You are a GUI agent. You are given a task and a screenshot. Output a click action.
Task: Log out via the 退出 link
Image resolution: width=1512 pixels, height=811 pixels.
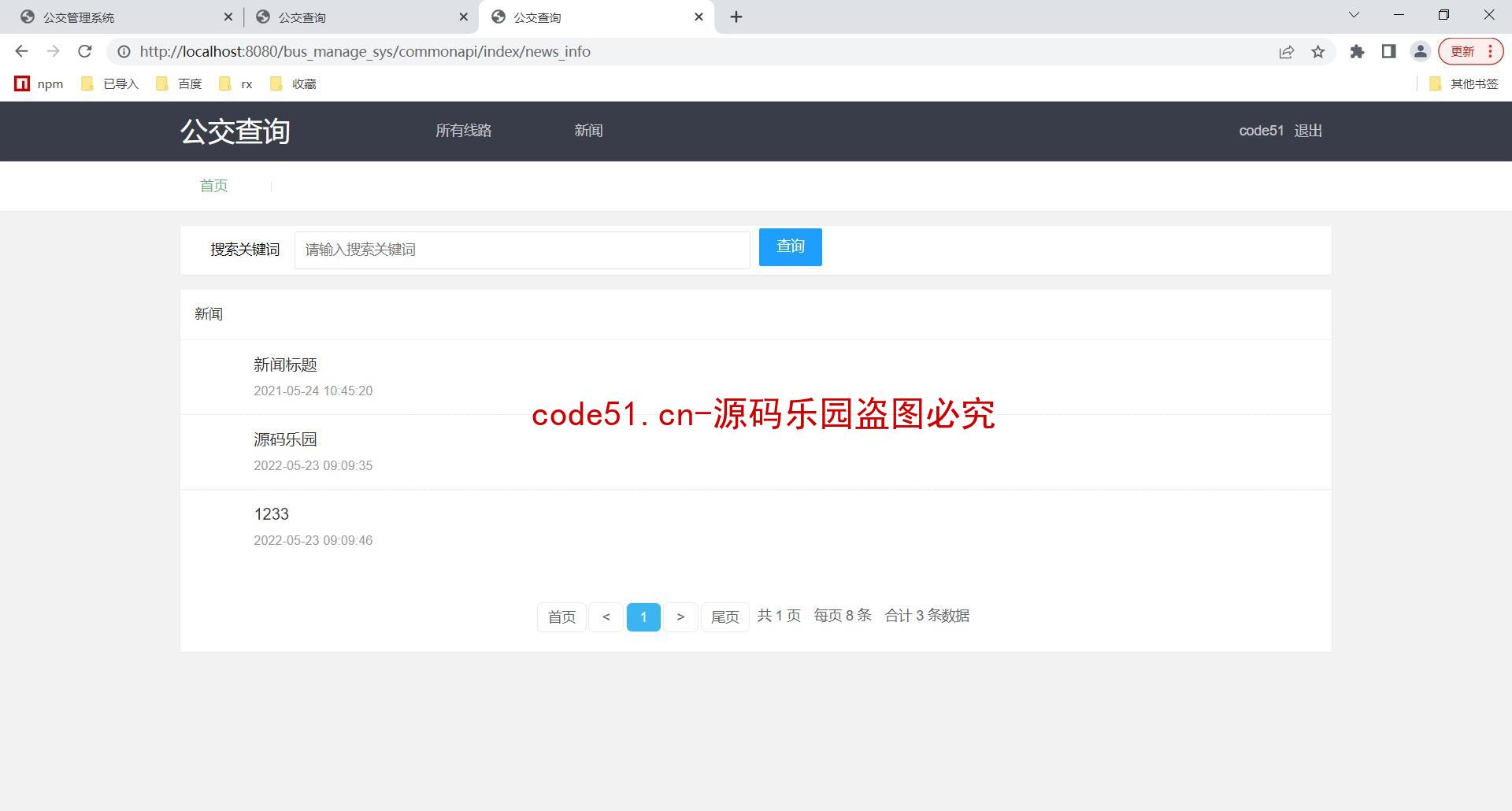tap(1308, 131)
